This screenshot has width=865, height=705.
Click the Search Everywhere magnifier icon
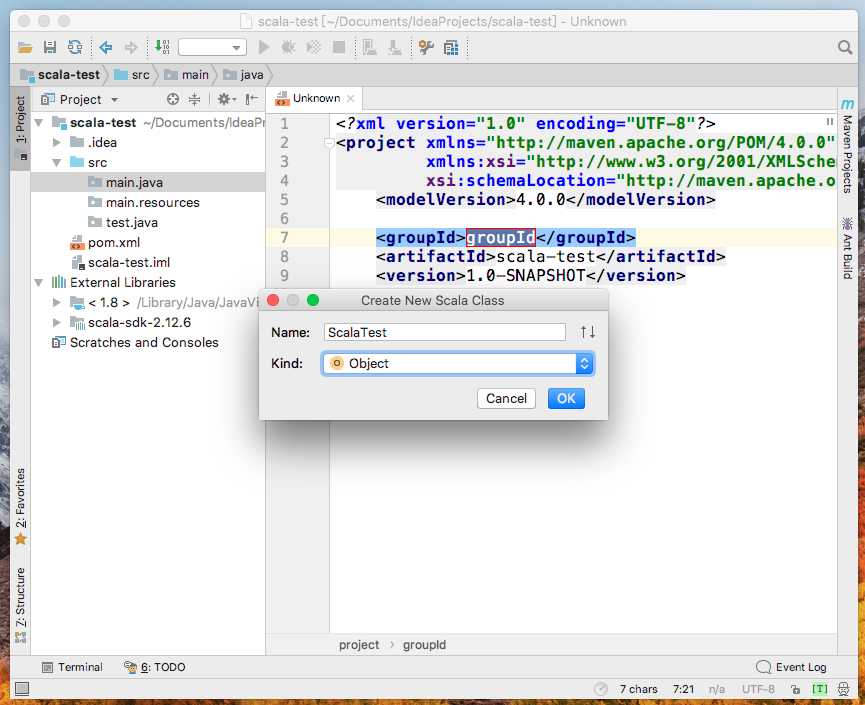pos(844,47)
